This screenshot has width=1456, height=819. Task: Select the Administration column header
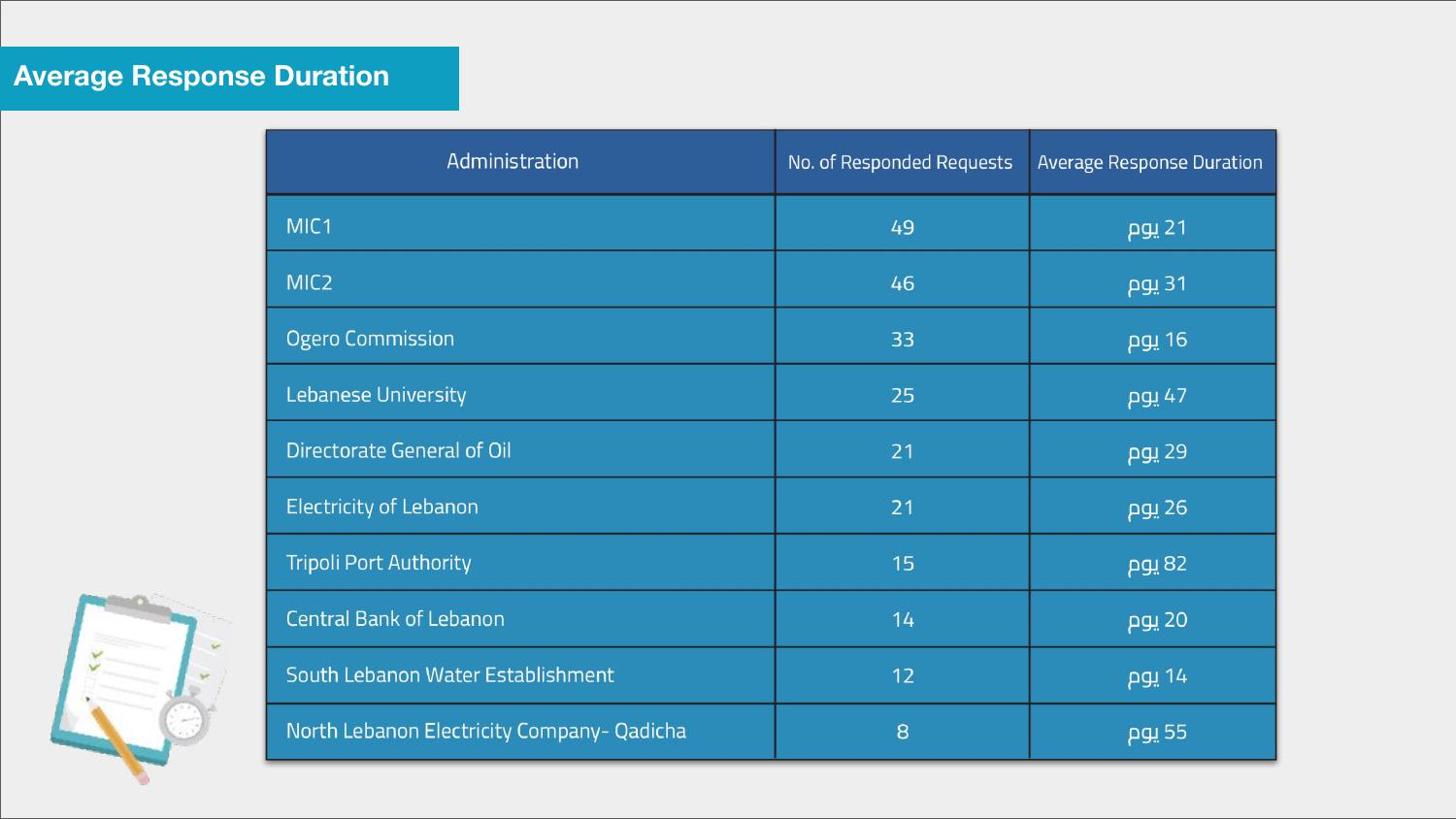pos(520,162)
